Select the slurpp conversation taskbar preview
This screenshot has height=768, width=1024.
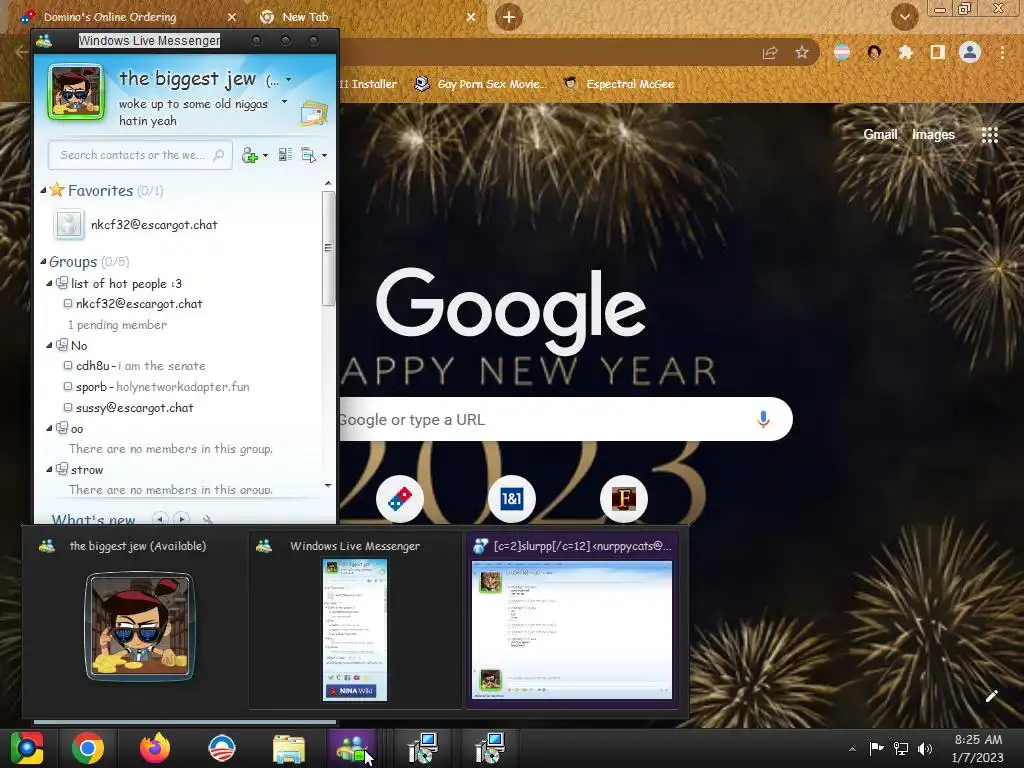(x=572, y=620)
